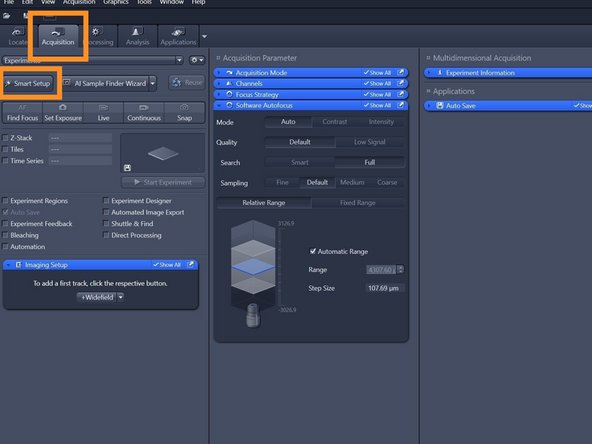Undock the Imaging Setup panel
The width and height of the screenshot is (592, 444).
pyautogui.click(x=191, y=265)
